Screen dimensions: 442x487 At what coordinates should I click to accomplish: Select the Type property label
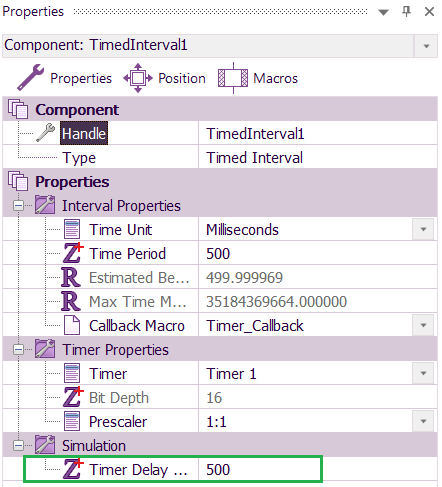pyautogui.click(x=79, y=158)
